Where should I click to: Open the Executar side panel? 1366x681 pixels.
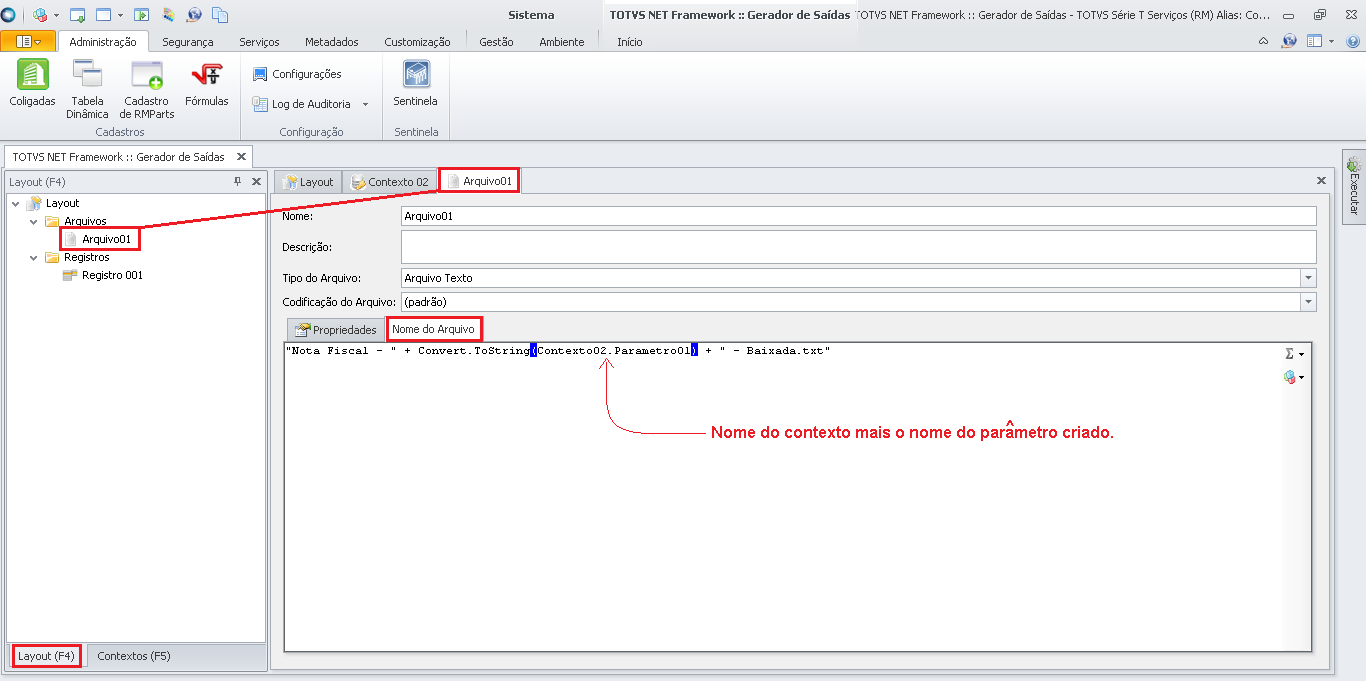coord(1353,186)
